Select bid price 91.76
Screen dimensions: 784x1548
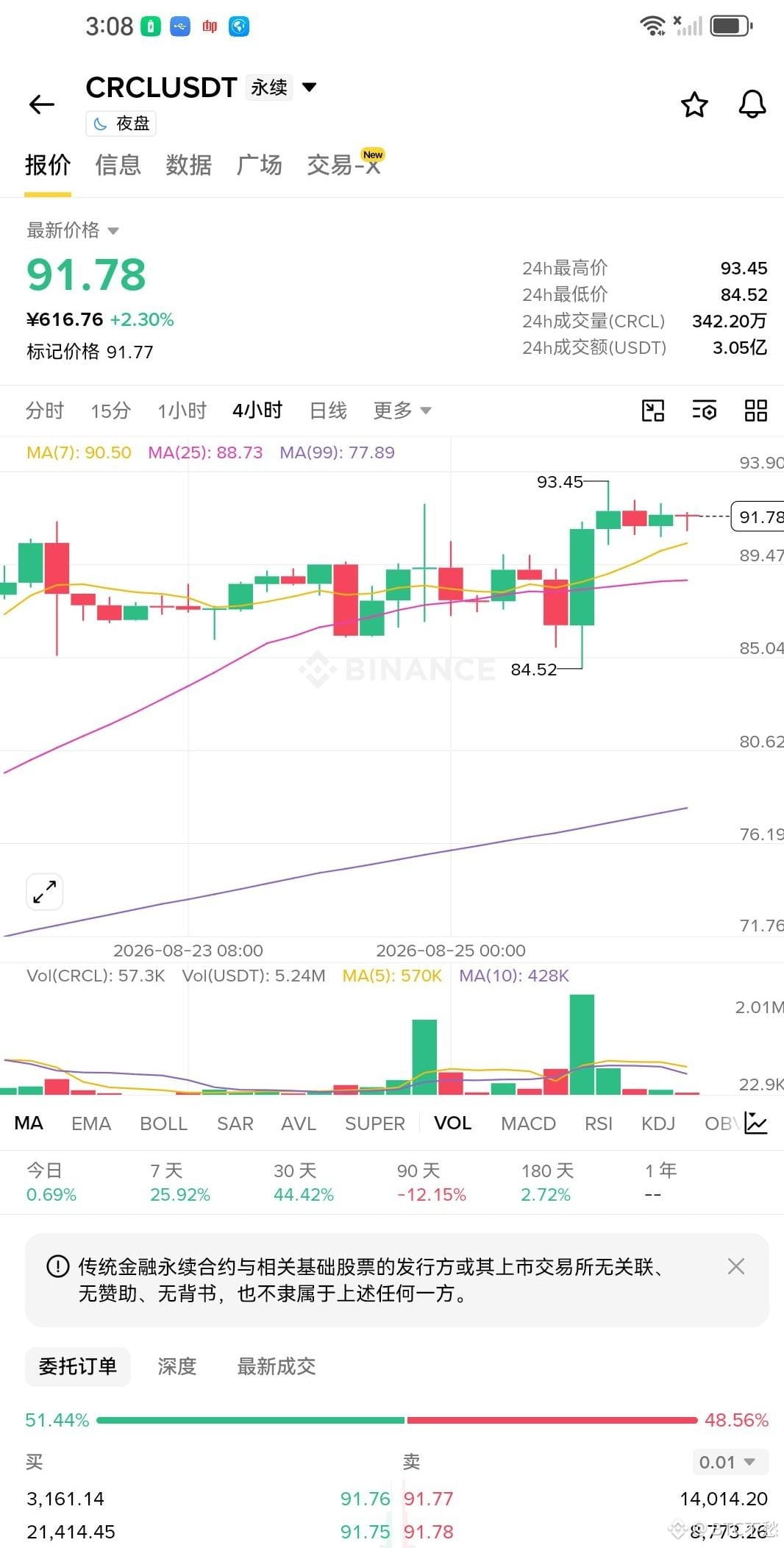366,1499
